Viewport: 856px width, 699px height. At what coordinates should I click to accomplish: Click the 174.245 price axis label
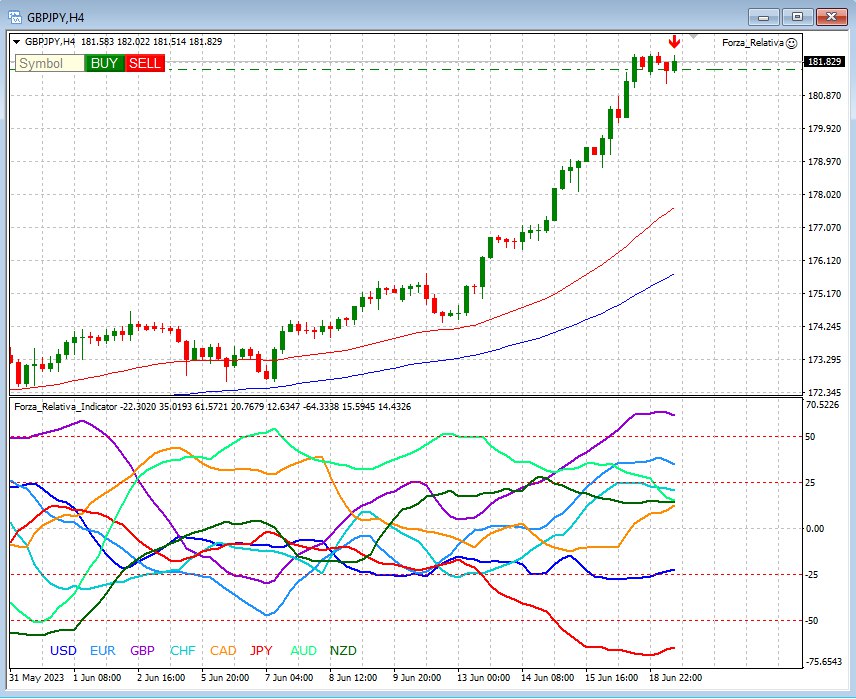824,327
